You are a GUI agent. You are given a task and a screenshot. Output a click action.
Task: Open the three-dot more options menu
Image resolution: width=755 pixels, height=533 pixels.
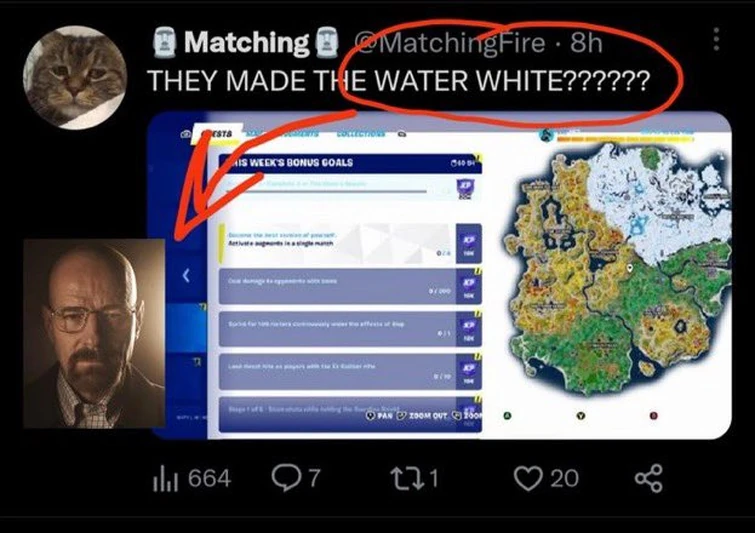click(x=716, y=39)
